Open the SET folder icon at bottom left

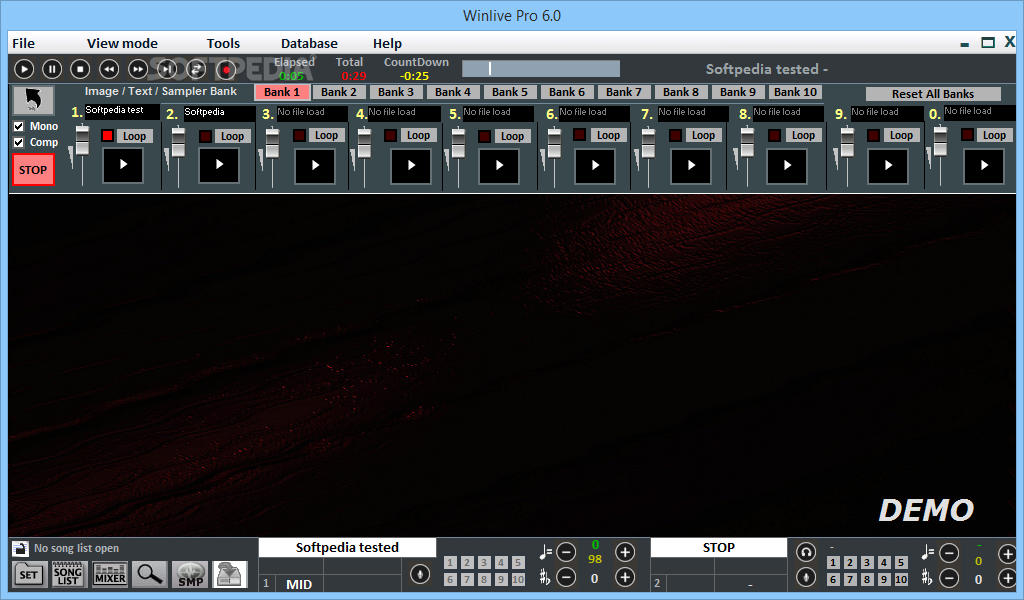(29, 575)
